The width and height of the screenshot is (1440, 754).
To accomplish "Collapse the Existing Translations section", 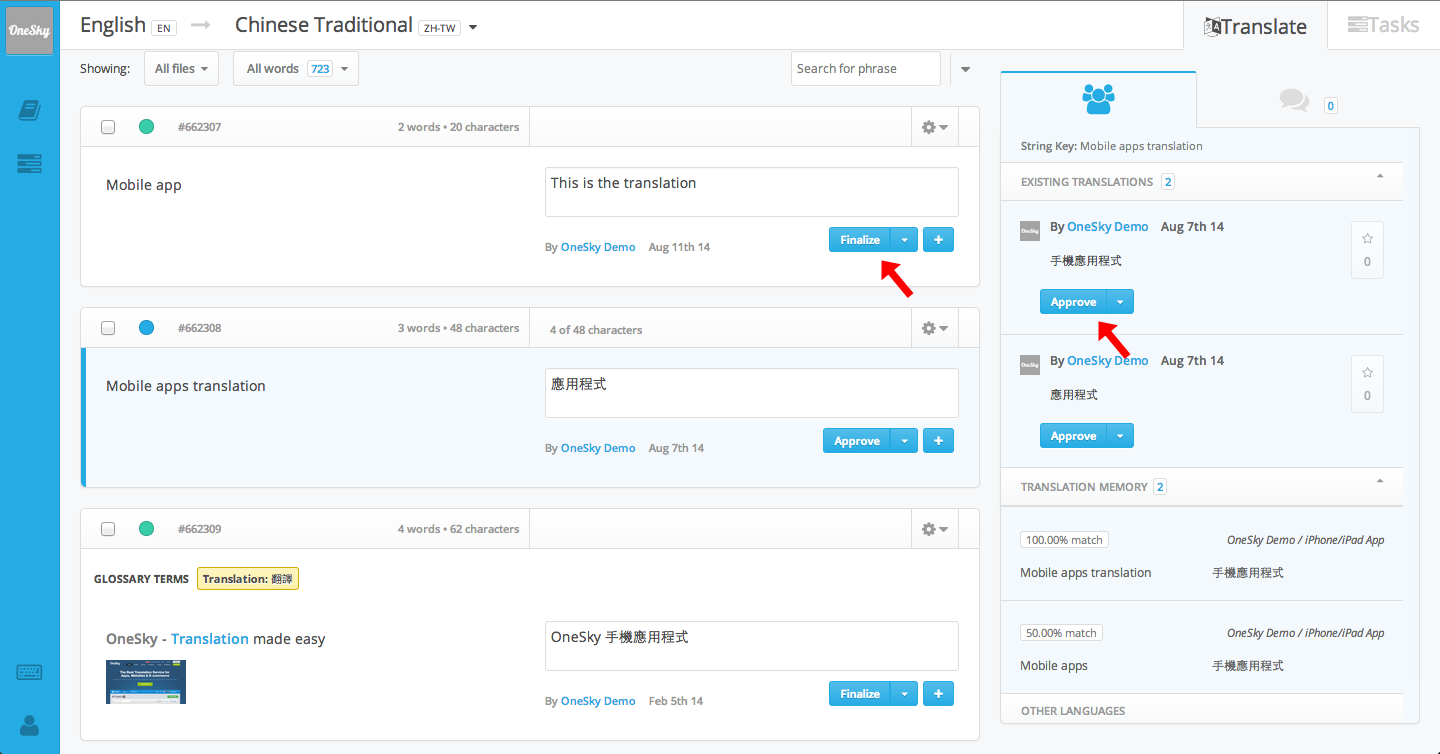I will point(1380,177).
